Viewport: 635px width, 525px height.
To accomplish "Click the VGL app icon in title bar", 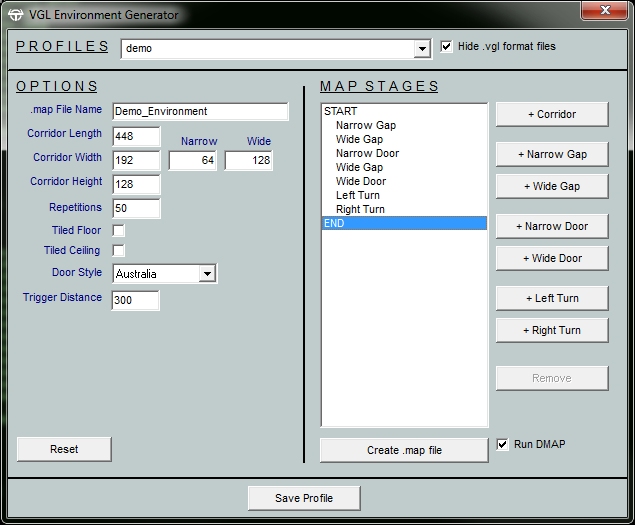I will (x=15, y=15).
